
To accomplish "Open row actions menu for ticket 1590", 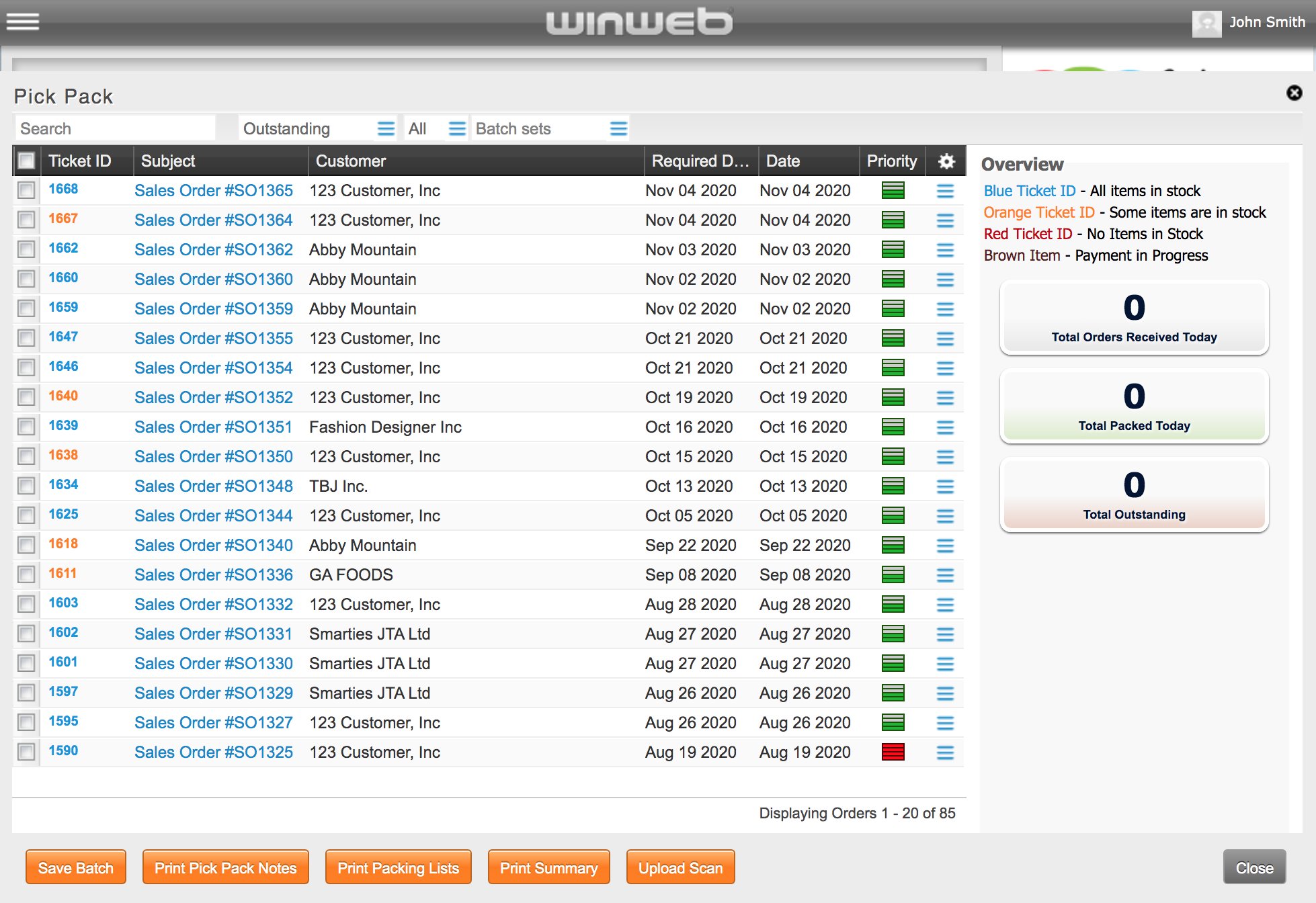I will (945, 752).
